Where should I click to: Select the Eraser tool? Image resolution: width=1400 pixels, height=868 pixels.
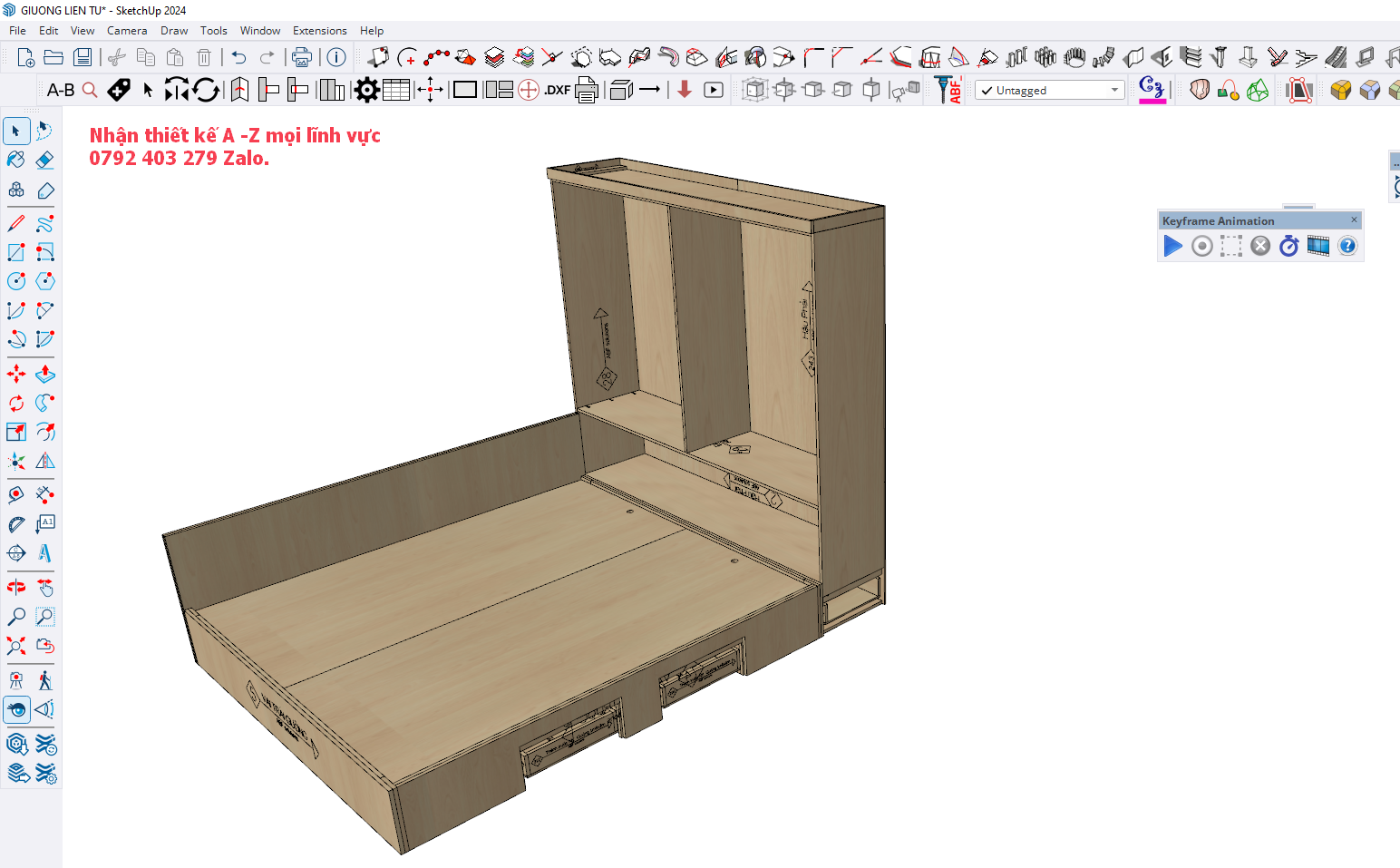click(44, 161)
